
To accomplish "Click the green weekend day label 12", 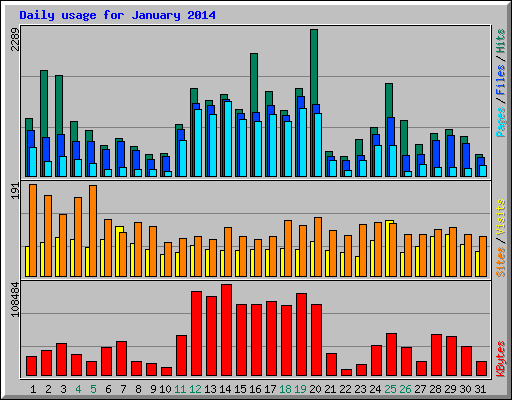I will pos(195,389).
